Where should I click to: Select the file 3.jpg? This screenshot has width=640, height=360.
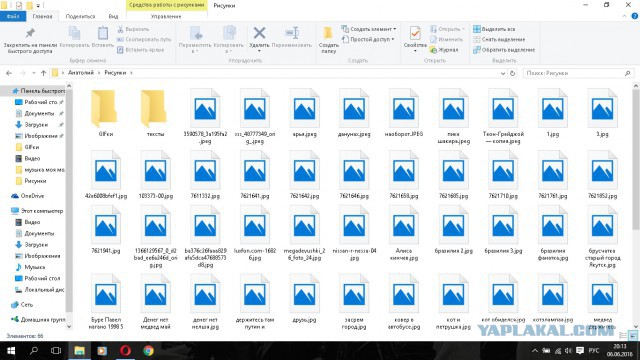[602, 113]
